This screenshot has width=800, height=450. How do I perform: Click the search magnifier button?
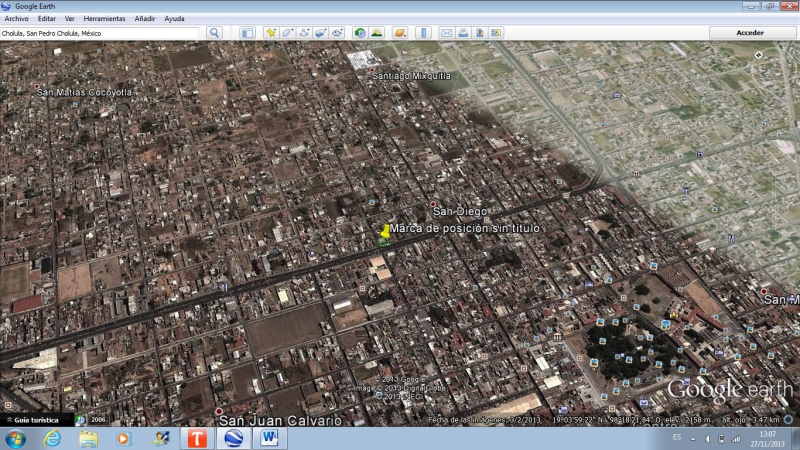coord(214,33)
